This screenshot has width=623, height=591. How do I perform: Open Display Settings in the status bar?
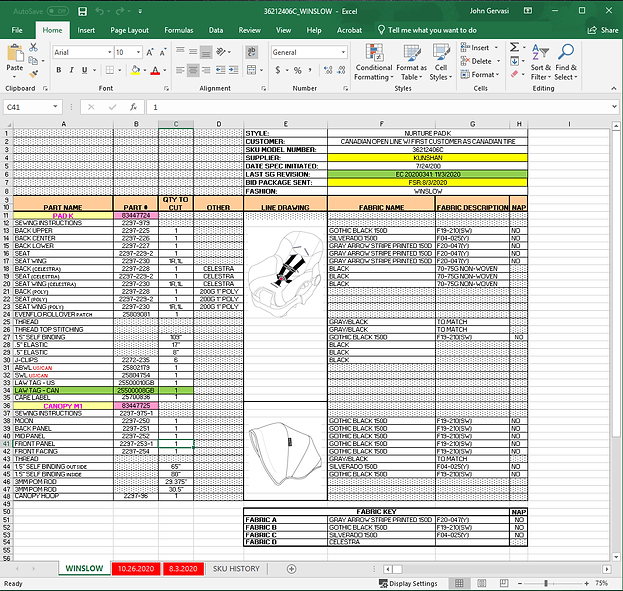coord(408,583)
